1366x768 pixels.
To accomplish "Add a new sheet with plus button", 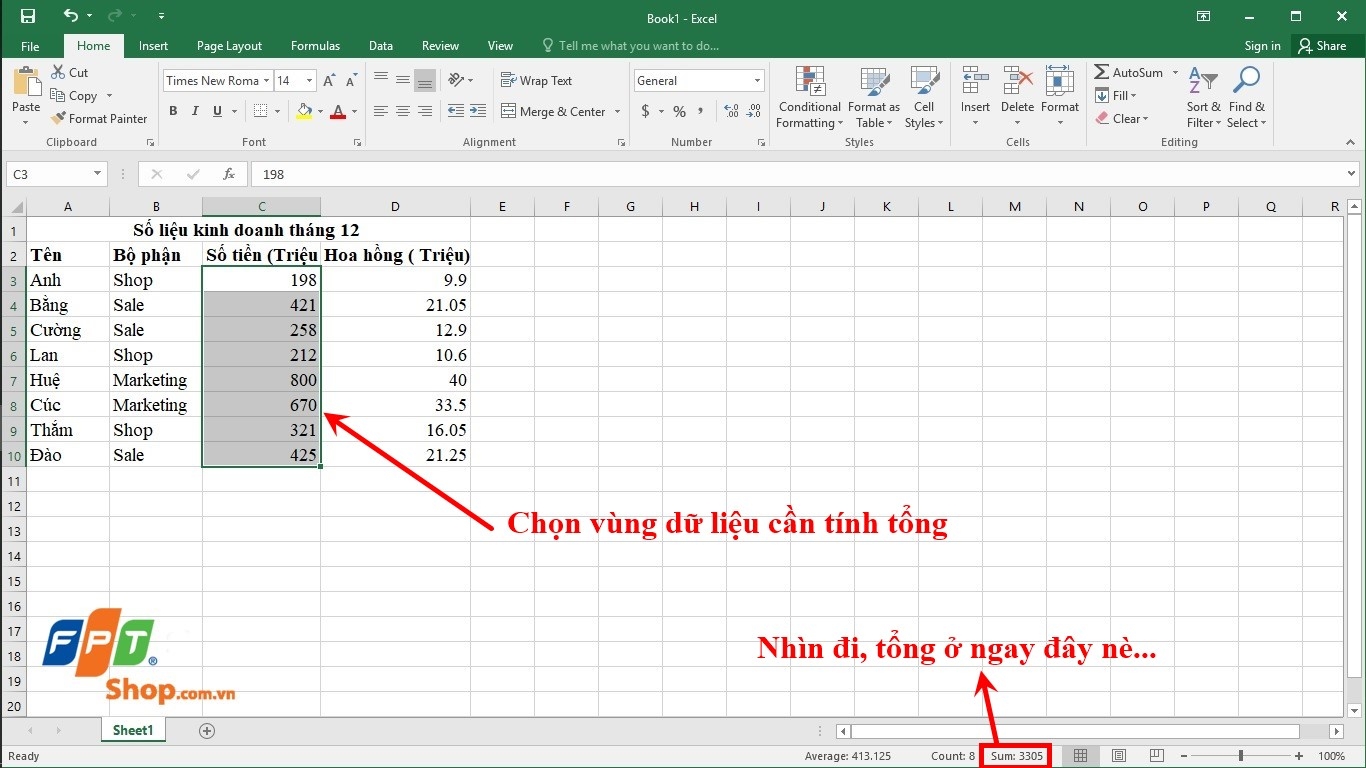I will [x=207, y=731].
